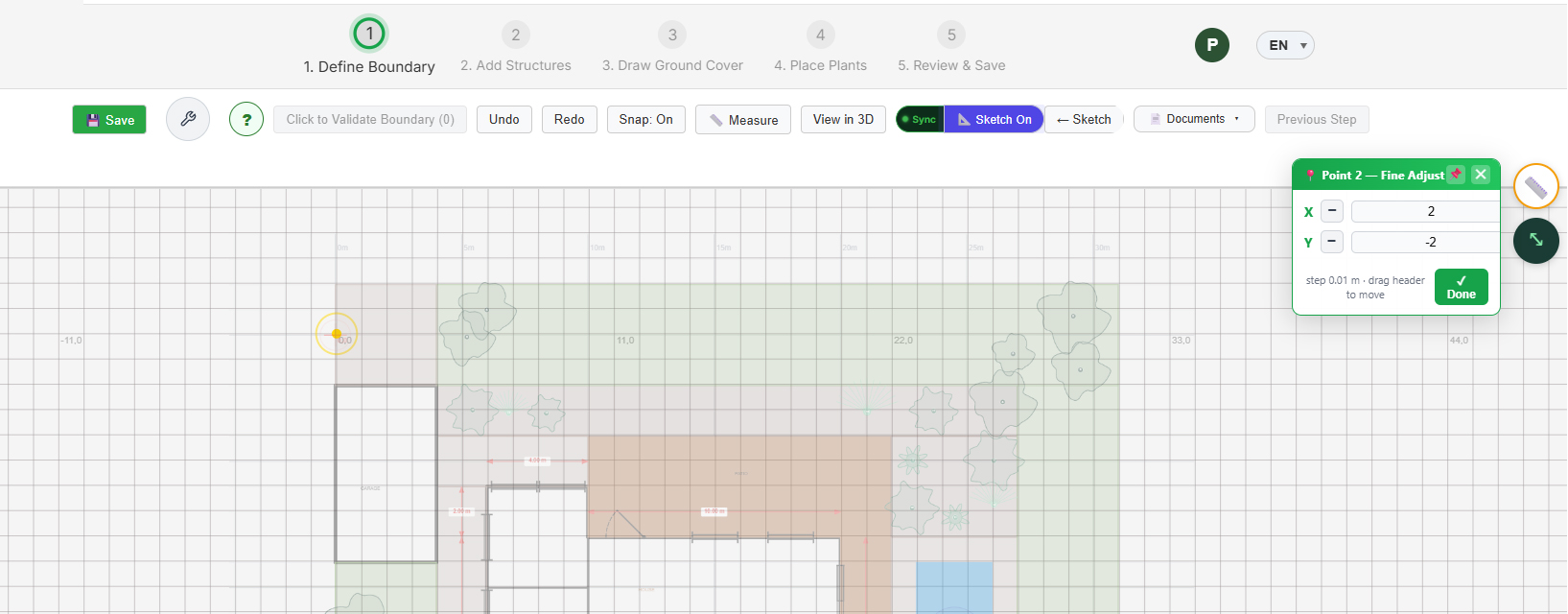Go to step 4 Place Plants
1568x614 pixels.
pyautogui.click(x=820, y=48)
